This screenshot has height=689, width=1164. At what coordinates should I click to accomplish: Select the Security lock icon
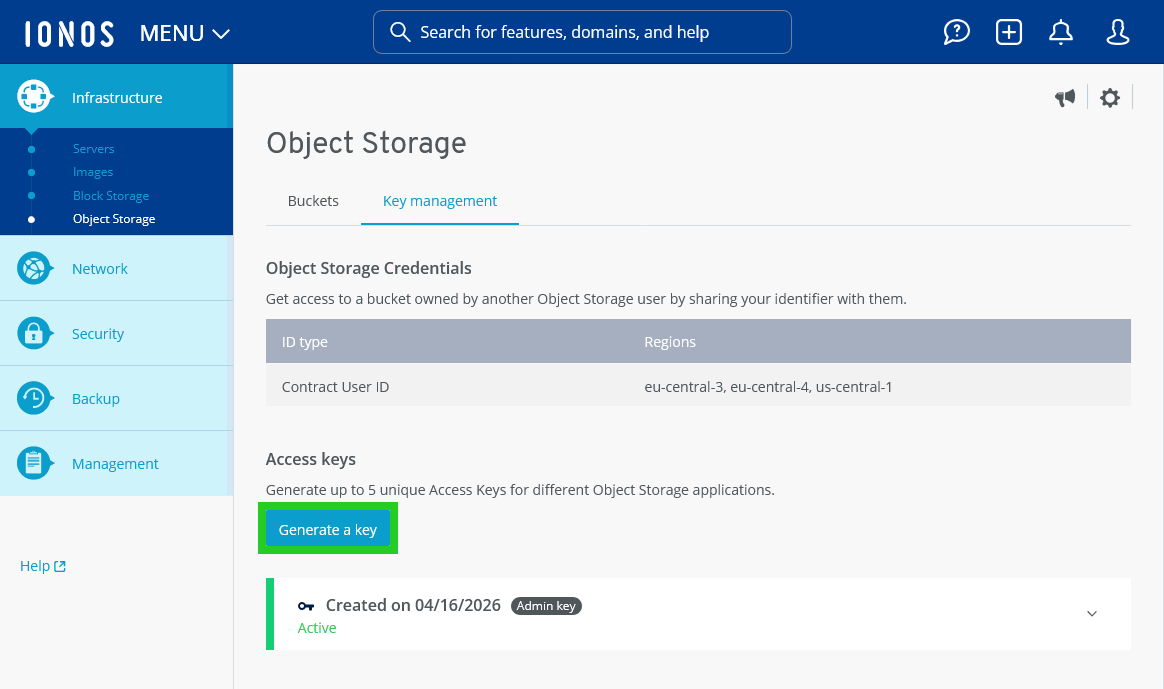point(34,333)
